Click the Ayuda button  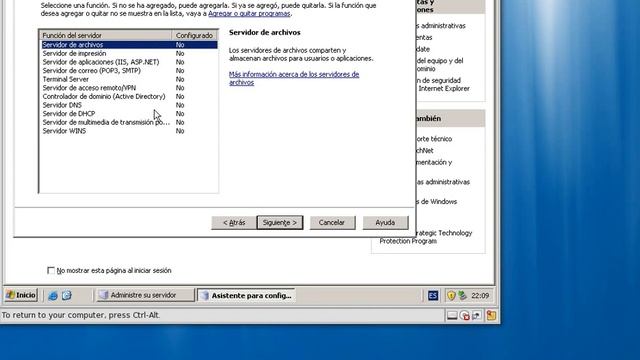tap(385, 222)
